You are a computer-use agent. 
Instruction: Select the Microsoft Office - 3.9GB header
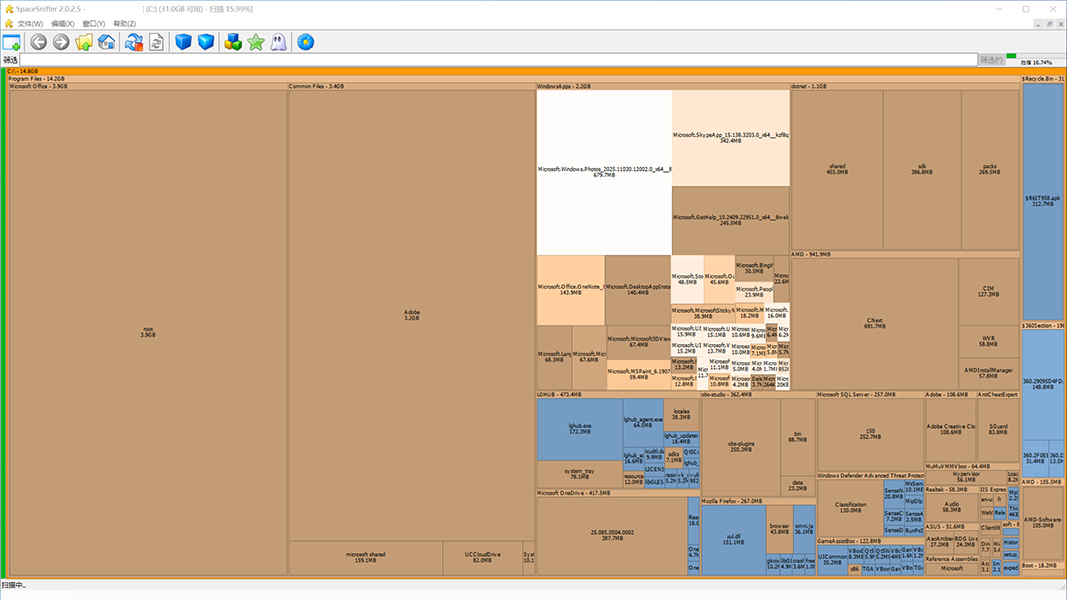pyautogui.click(x=148, y=86)
